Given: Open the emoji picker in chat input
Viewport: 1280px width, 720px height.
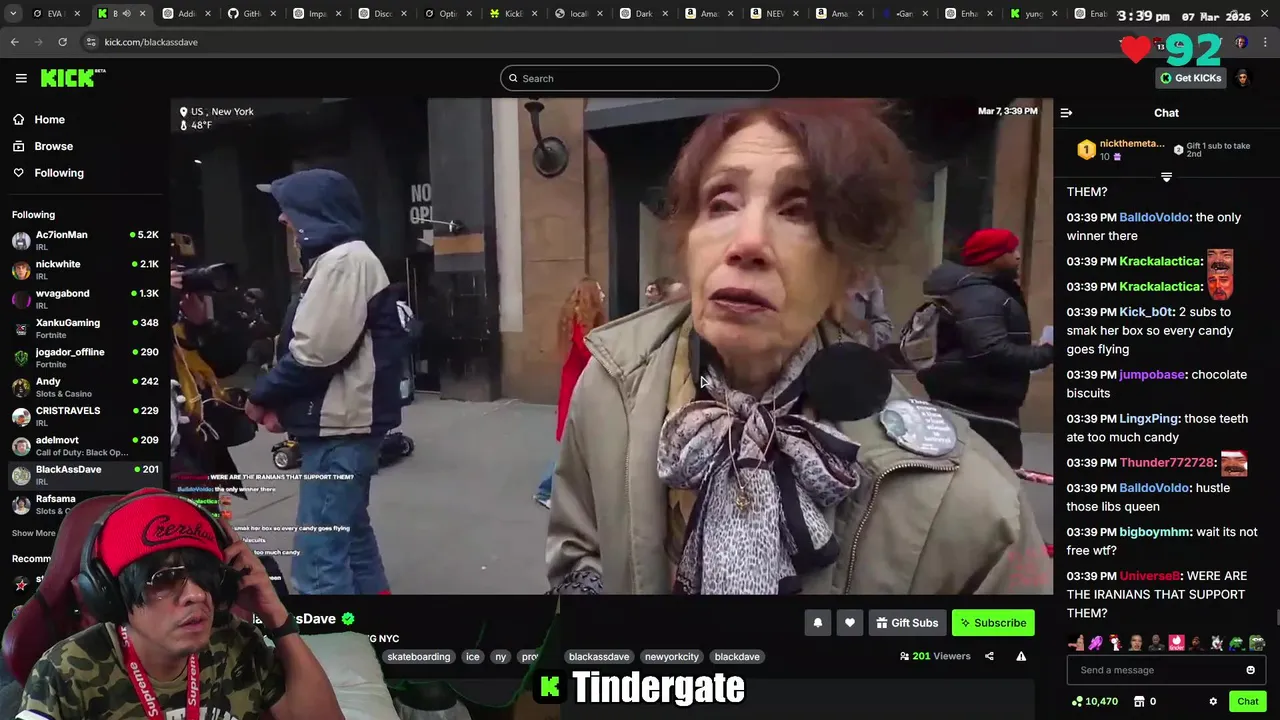Looking at the screenshot, I should 1250,670.
